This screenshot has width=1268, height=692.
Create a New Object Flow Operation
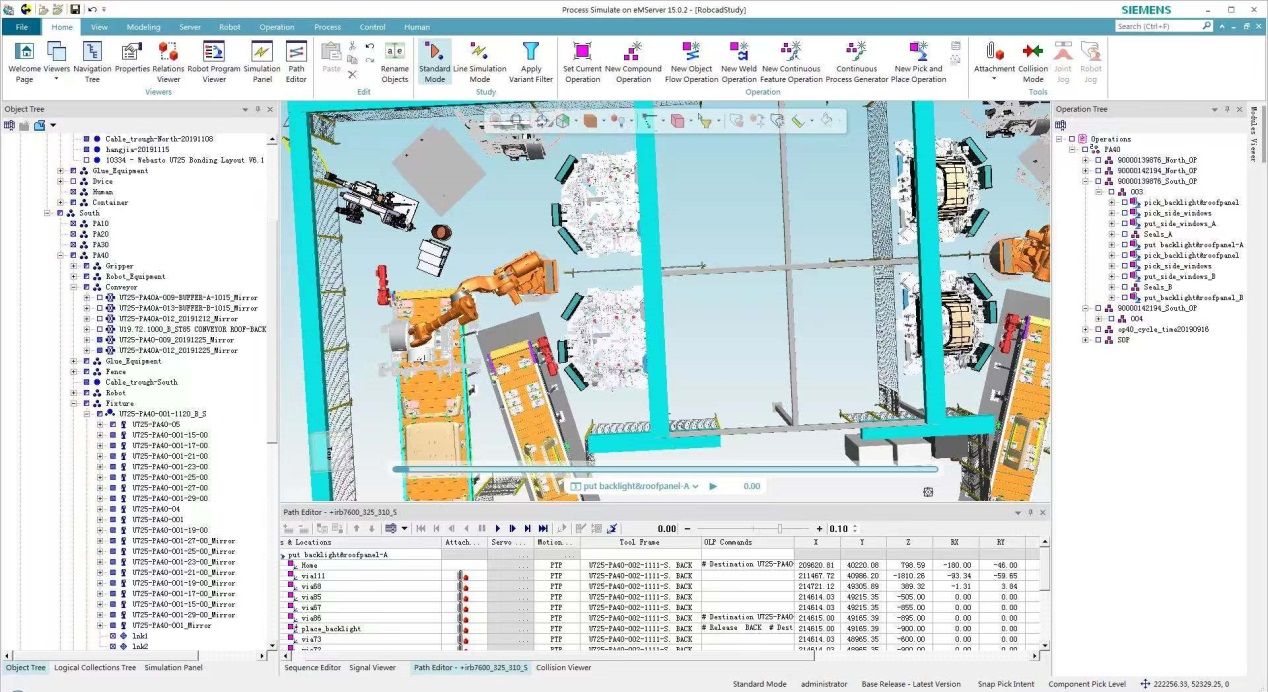pos(692,62)
